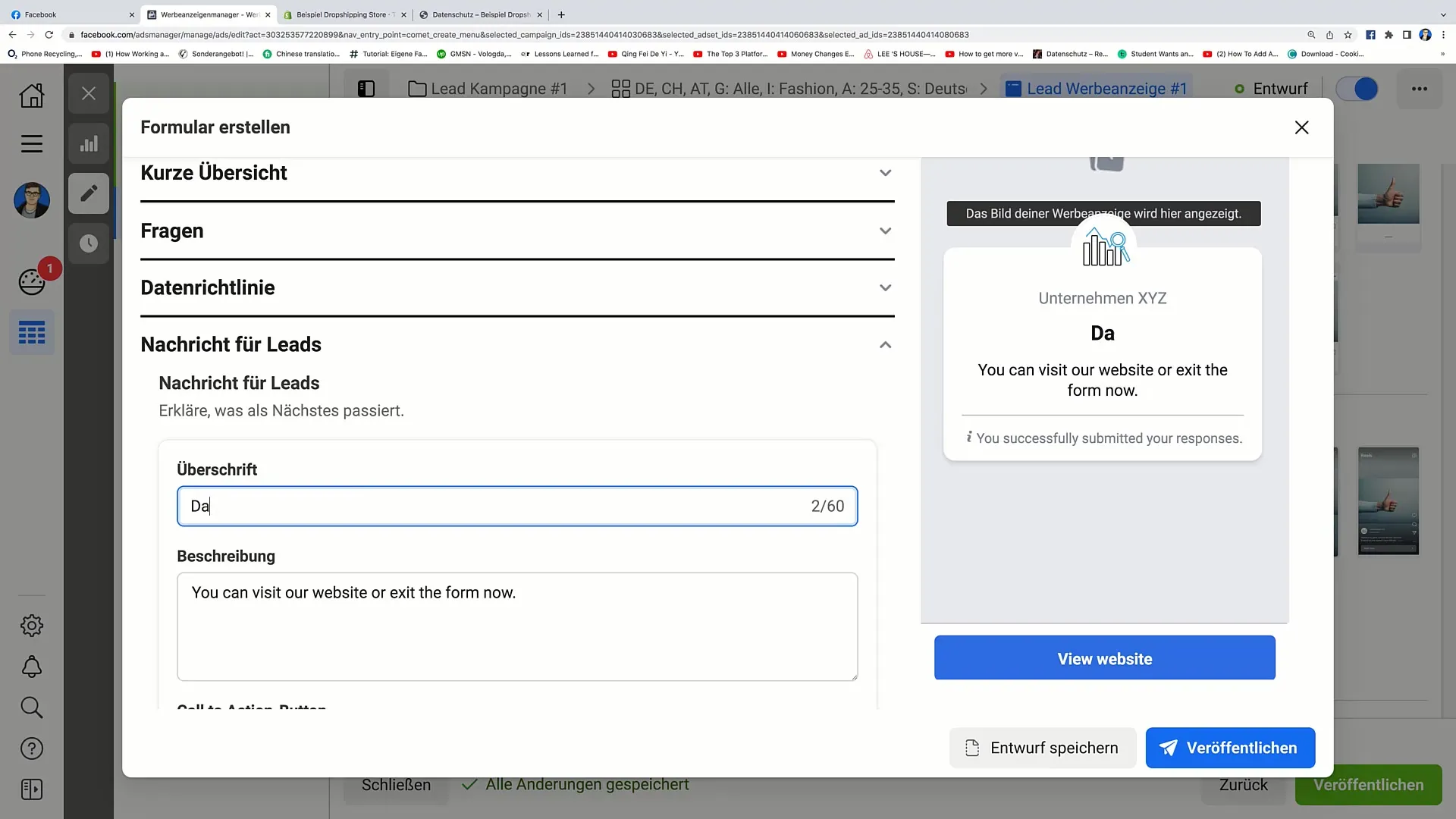This screenshot has width=1456, height=819.
Task: Close the Formular erstellen dialog
Action: coord(1301,127)
